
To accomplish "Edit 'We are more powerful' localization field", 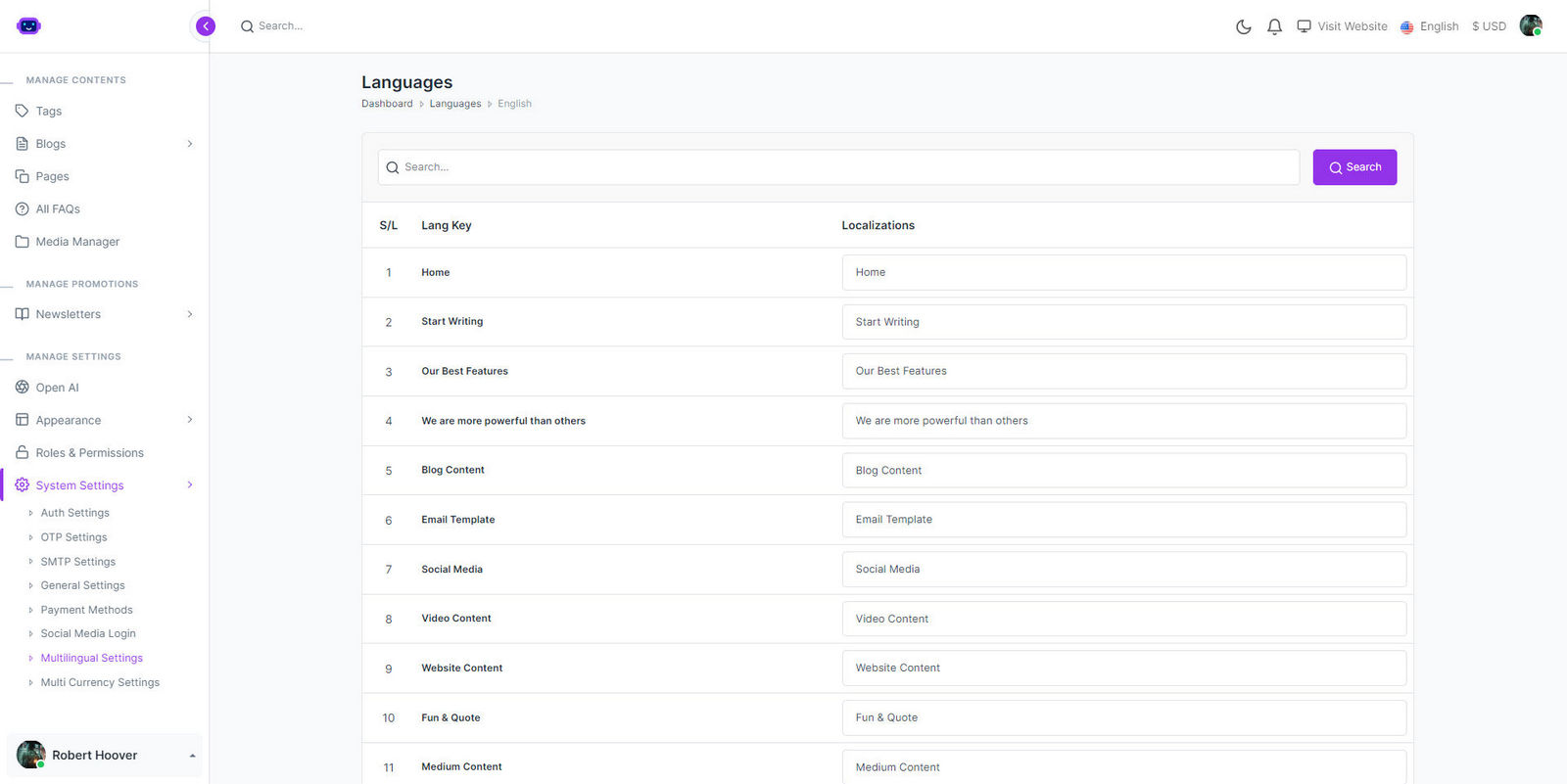I will [1124, 421].
